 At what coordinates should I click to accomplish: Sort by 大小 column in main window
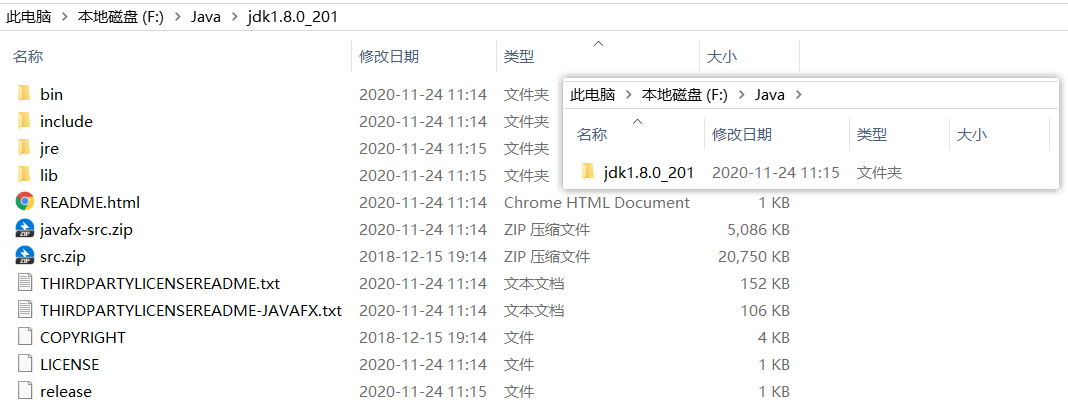click(x=721, y=56)
